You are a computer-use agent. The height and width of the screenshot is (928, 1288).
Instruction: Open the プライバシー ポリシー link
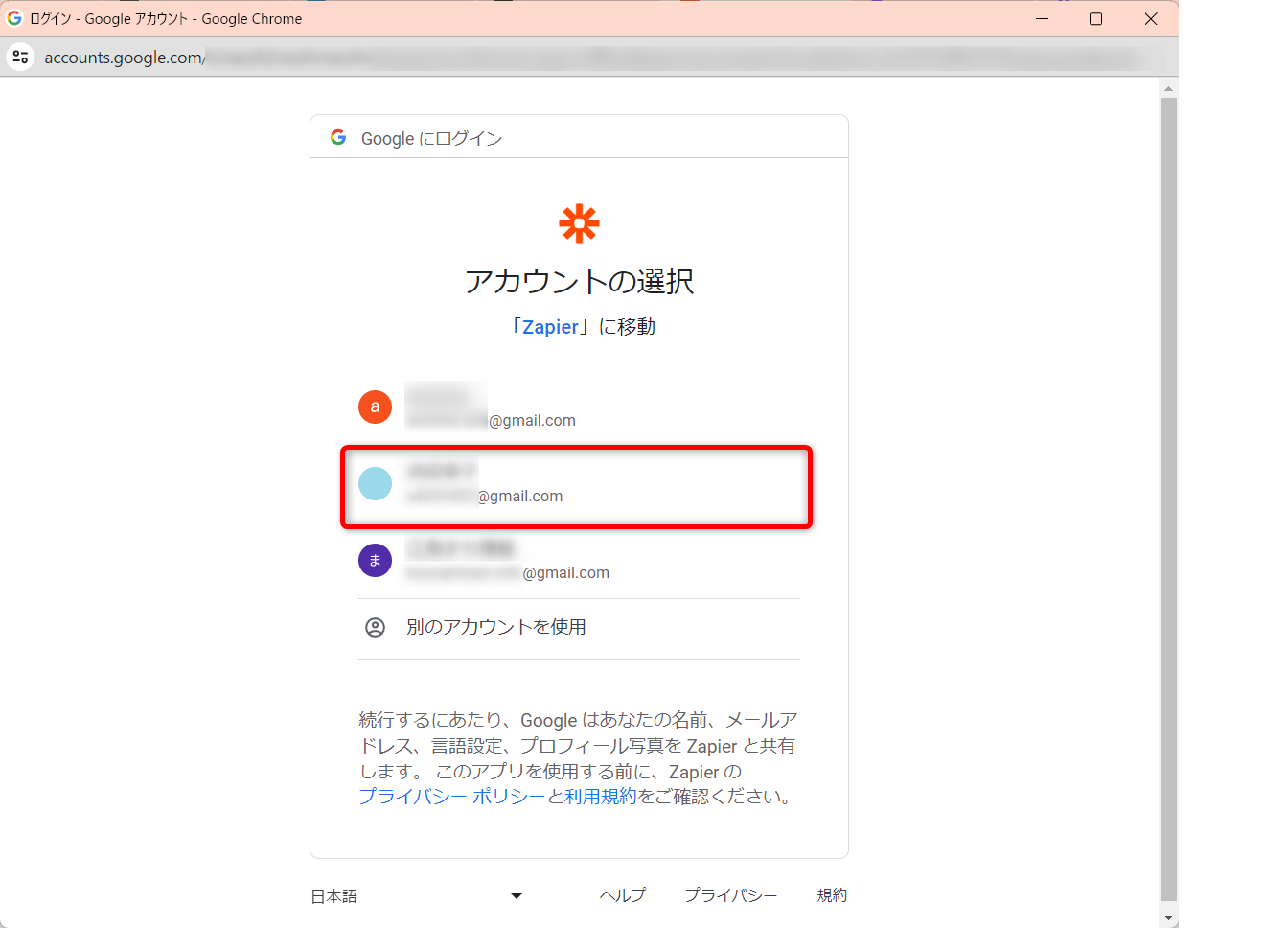(x=451, y=797)
